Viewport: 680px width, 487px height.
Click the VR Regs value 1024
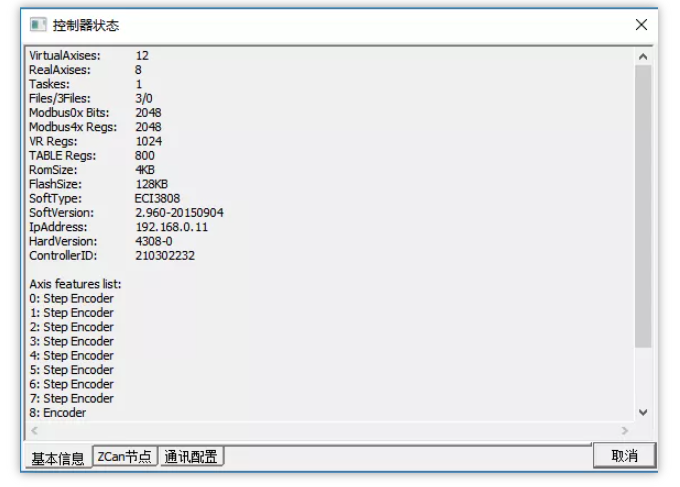click(148, 141)
